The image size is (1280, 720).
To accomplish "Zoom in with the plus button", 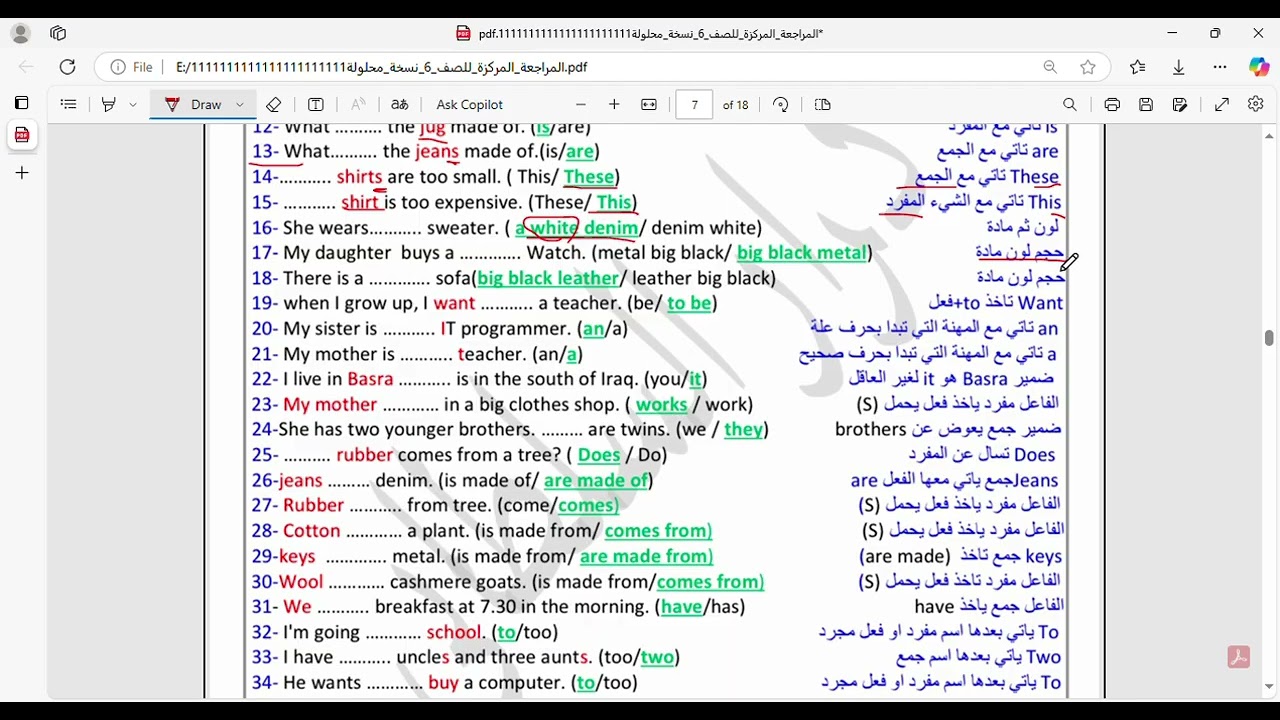I will (x=614, y=104).
